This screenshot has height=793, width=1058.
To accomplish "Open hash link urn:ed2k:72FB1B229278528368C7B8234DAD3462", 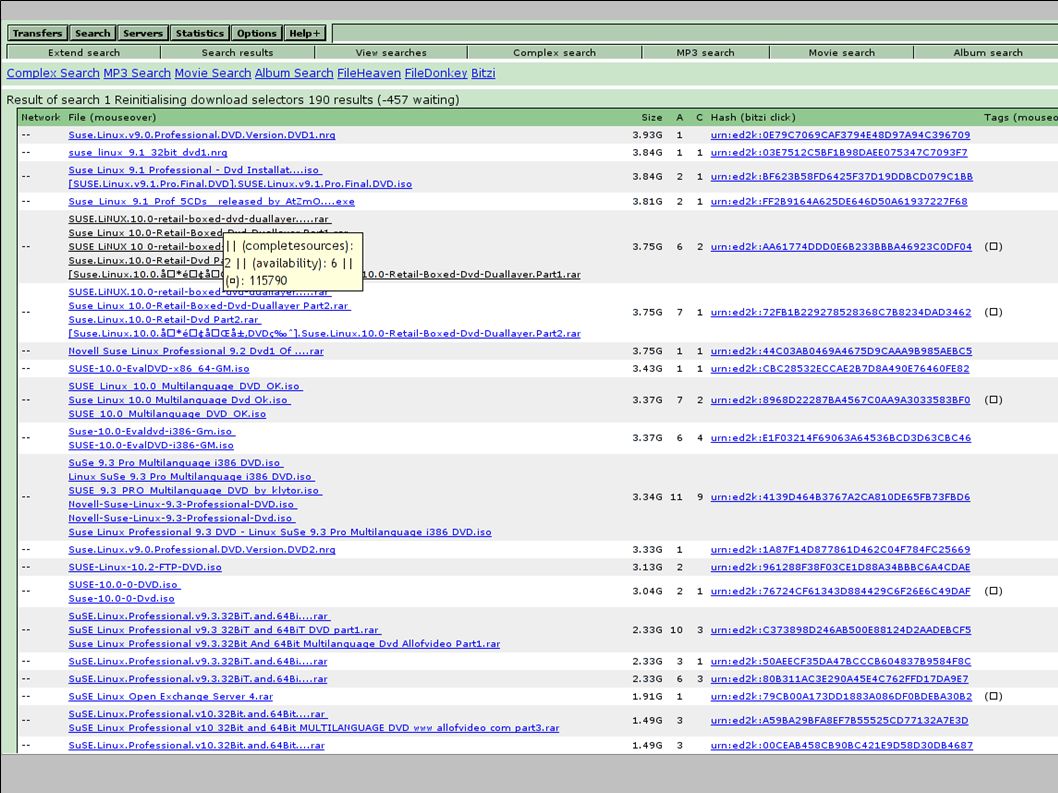I will (841, 312).
